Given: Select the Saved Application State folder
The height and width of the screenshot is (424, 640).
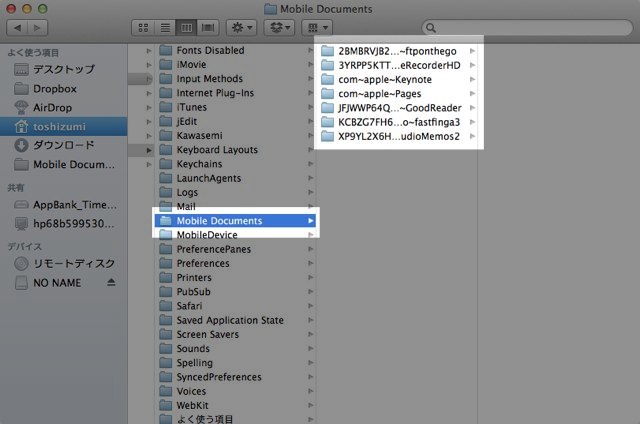Looking at the screenshot, I should (x=236, y=320).
